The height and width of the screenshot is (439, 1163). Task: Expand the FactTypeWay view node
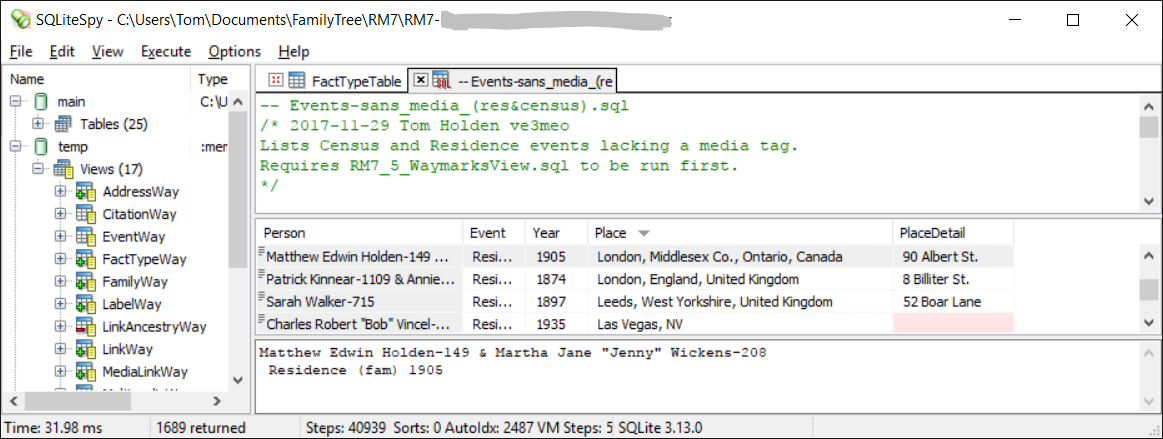[61, 260]
